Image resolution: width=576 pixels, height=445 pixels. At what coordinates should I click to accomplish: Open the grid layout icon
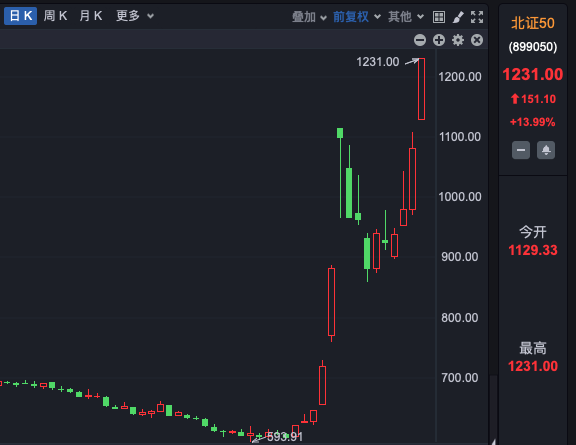click(x=439, y=17)
